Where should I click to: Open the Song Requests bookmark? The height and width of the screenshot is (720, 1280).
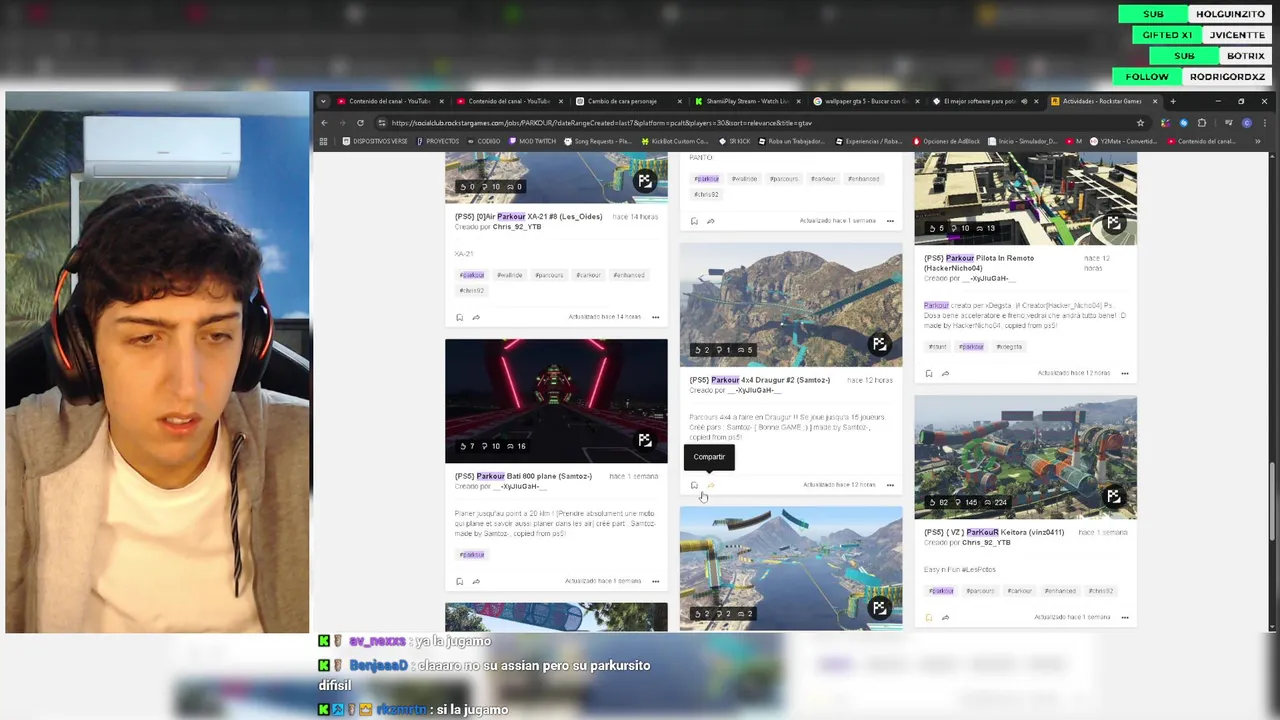point(600,141)
